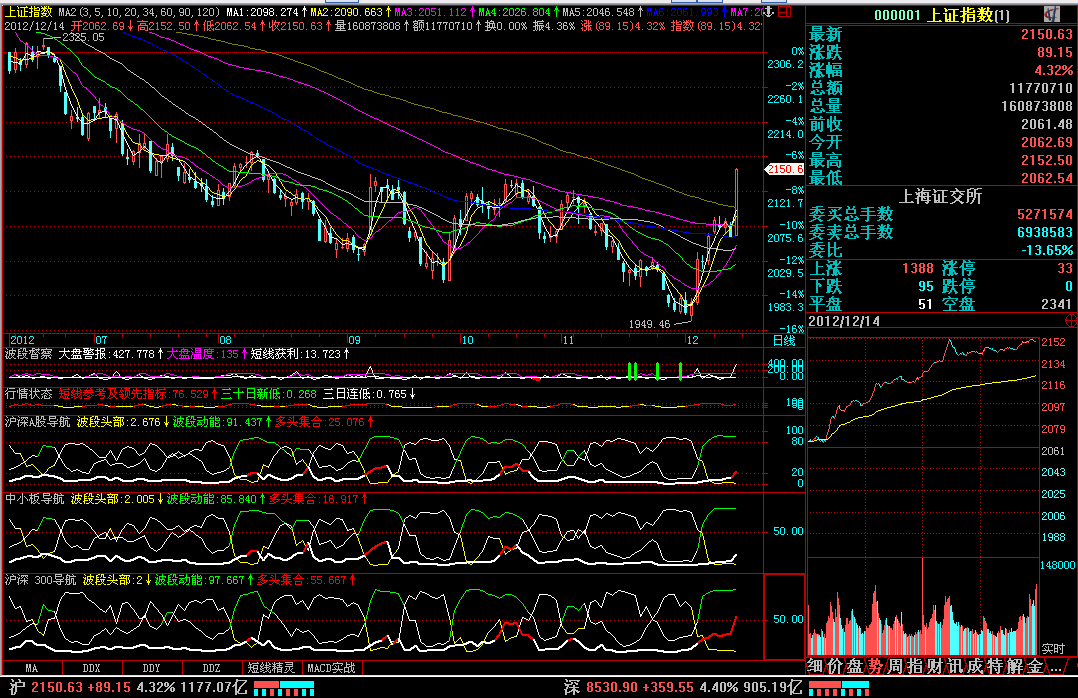The height and width of the screenshot is (698, 1078).
Task: Click the 日线 period label
Action: 783,340
